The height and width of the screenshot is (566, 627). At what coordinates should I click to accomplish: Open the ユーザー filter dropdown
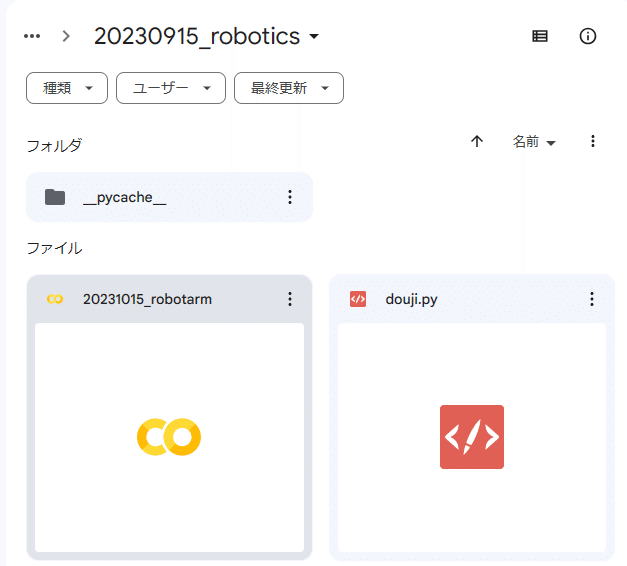pyautogui.click(x=171, y=88)
